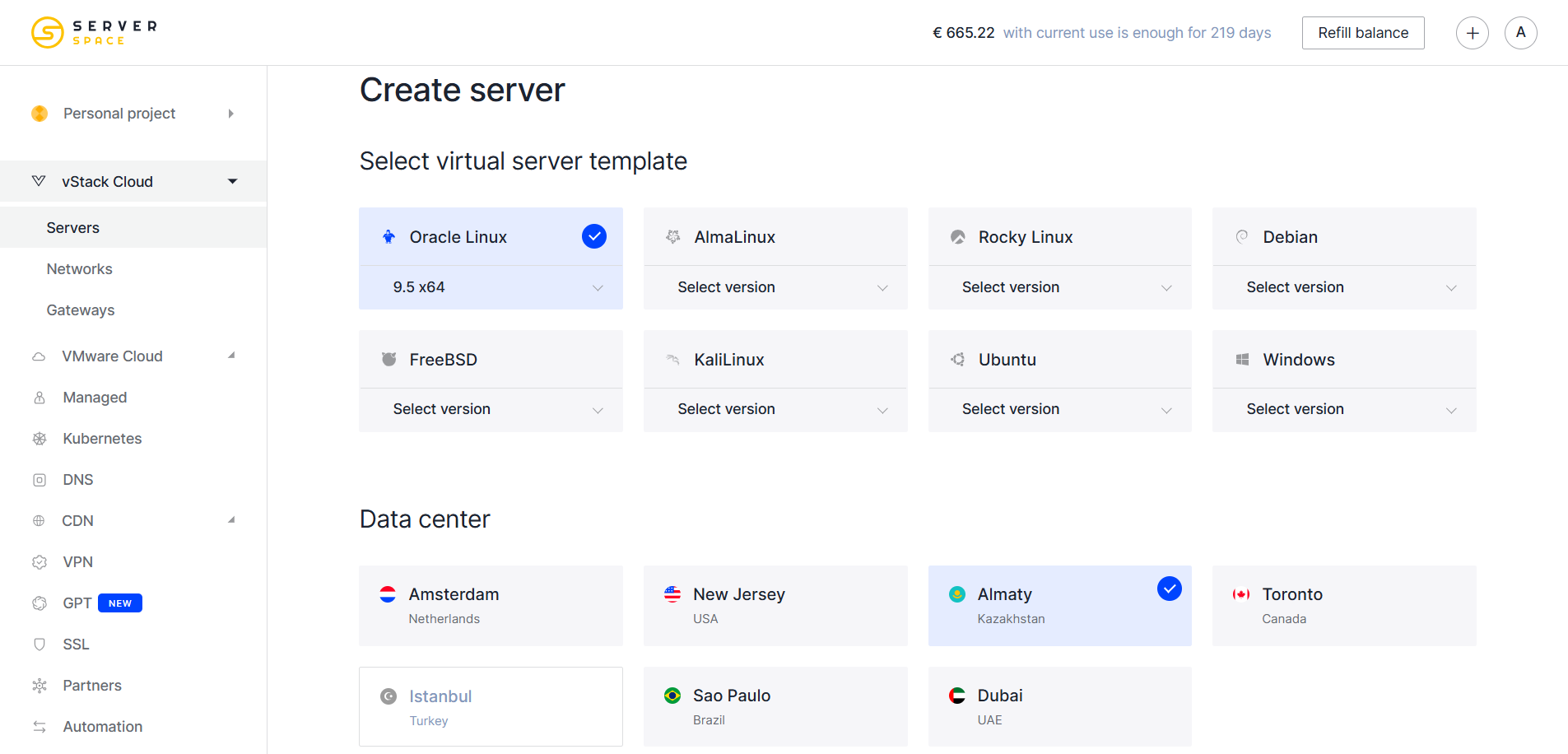Screen dimensions: 1568x754
Task: Click the AlmaLinux logo icon
Action: click(673, 237)
